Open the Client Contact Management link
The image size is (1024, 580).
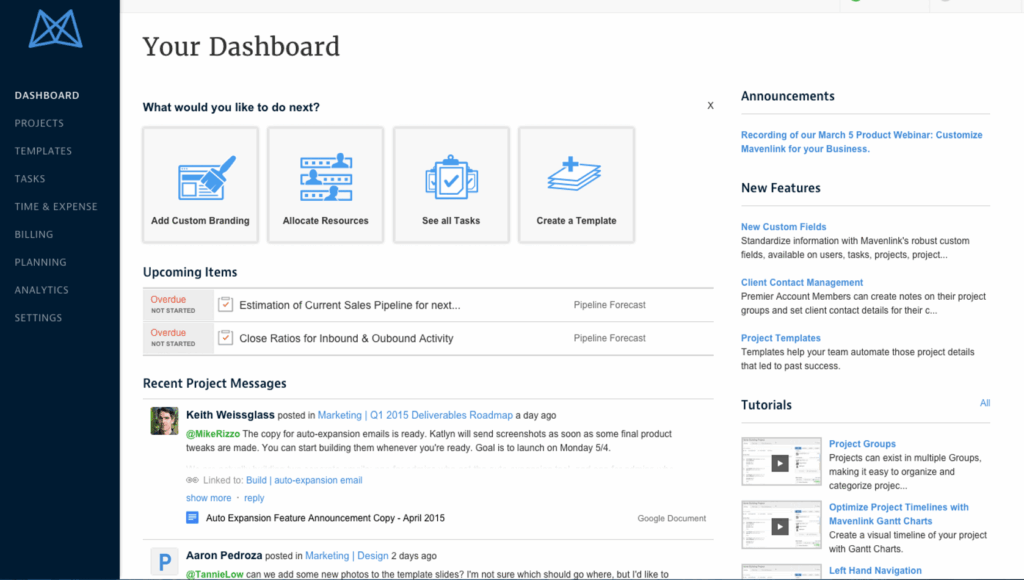coord(802,282)
